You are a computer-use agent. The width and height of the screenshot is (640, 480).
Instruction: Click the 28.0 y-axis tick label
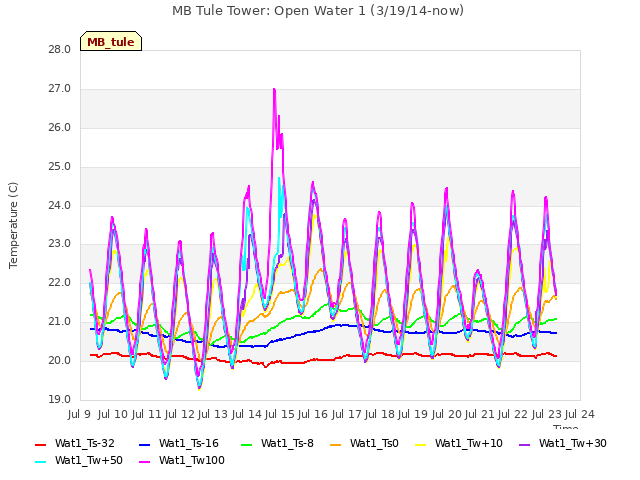click(x=60, y=50)
